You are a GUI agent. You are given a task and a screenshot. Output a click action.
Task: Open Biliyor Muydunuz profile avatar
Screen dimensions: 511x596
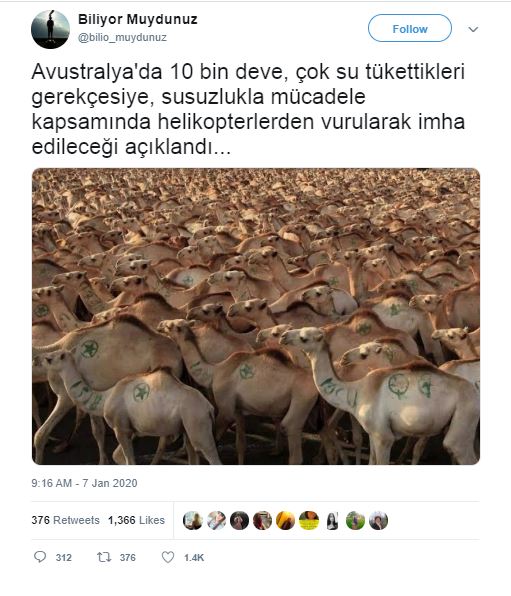pos(50,29)
